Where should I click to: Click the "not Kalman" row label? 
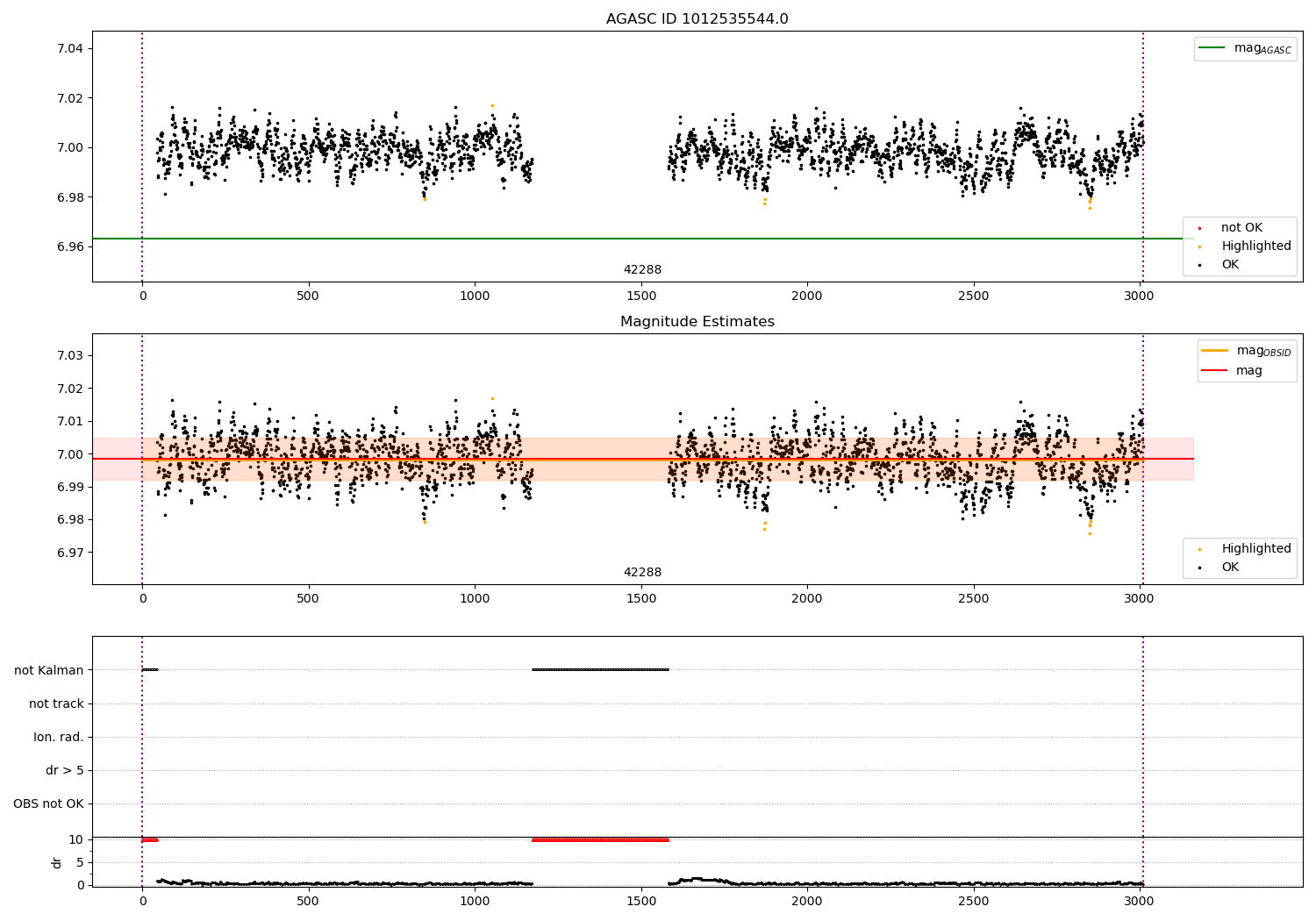pyautogui.click(x=49, y=670)
